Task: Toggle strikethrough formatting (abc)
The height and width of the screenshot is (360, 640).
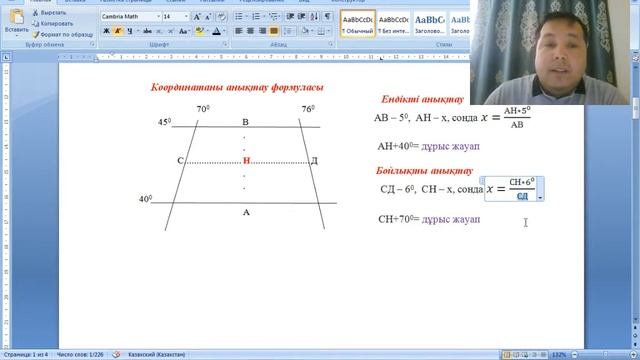Action: click(x=147, y=31)
